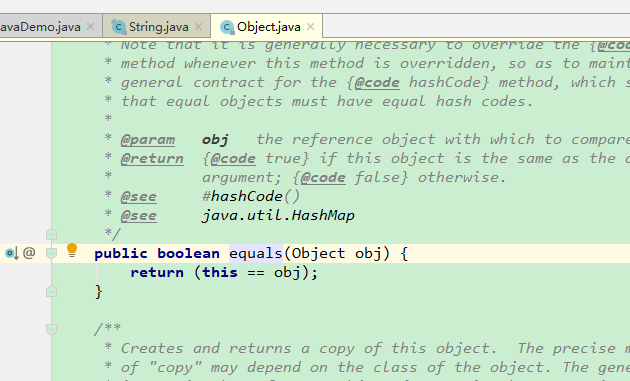Image resolution: width=630 pixels, height=381 pixels.
Task: Collapse the Javadoc starting 'Creates and returns'
Action: [51, 329]
